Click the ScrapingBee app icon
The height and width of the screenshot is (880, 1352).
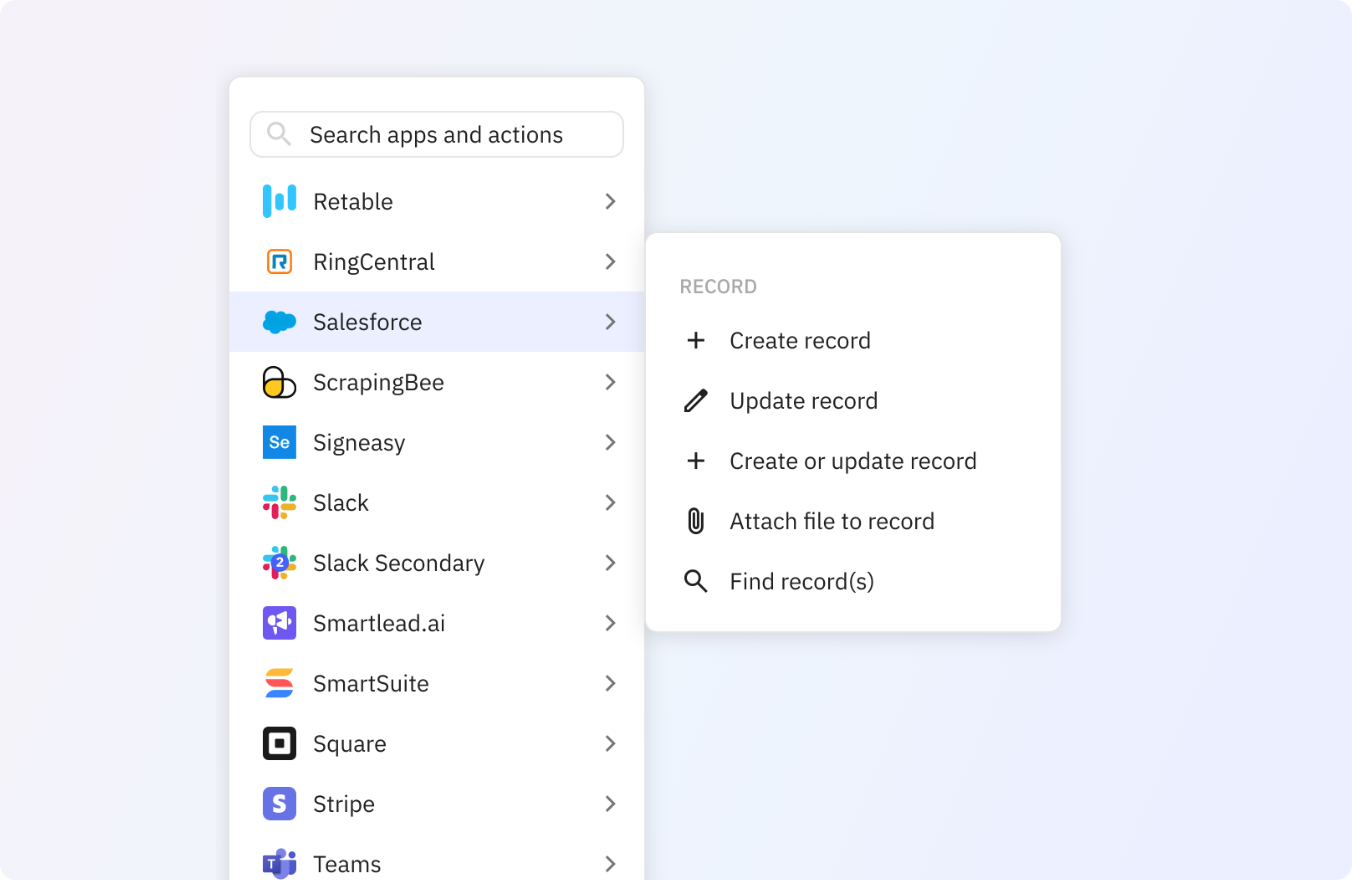click(279, 382)
